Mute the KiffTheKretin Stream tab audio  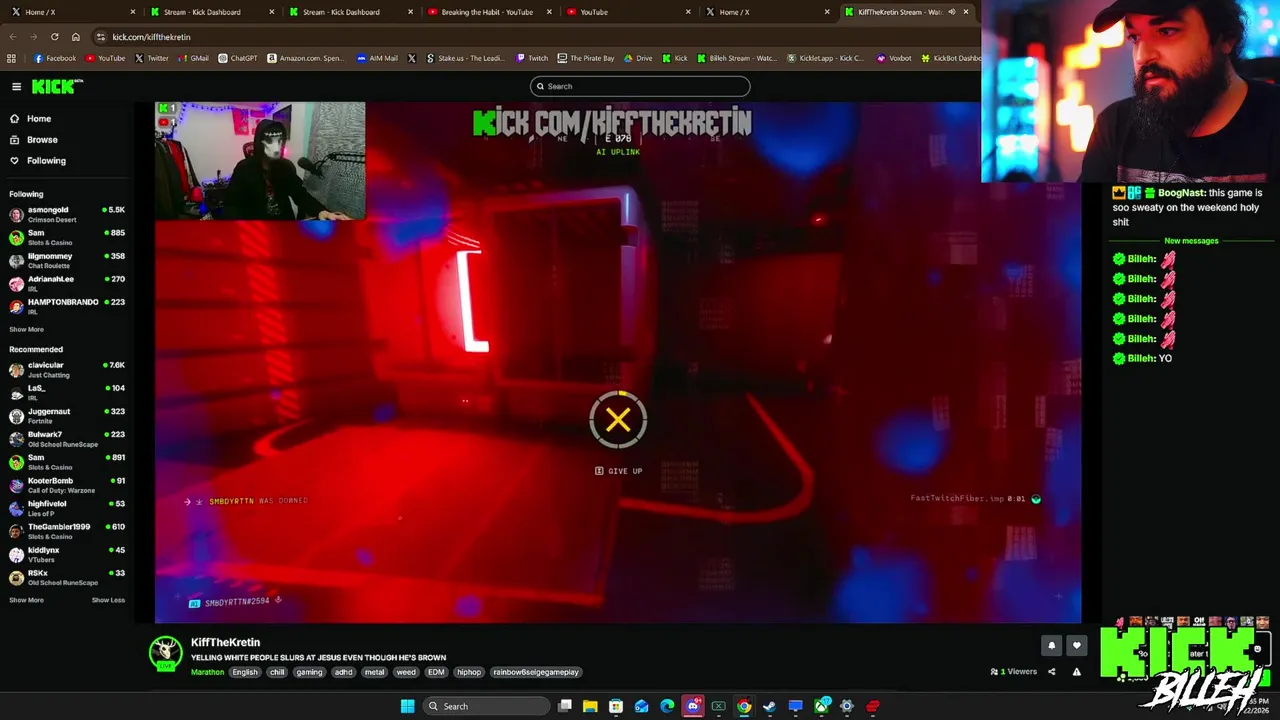pos(951,12)
